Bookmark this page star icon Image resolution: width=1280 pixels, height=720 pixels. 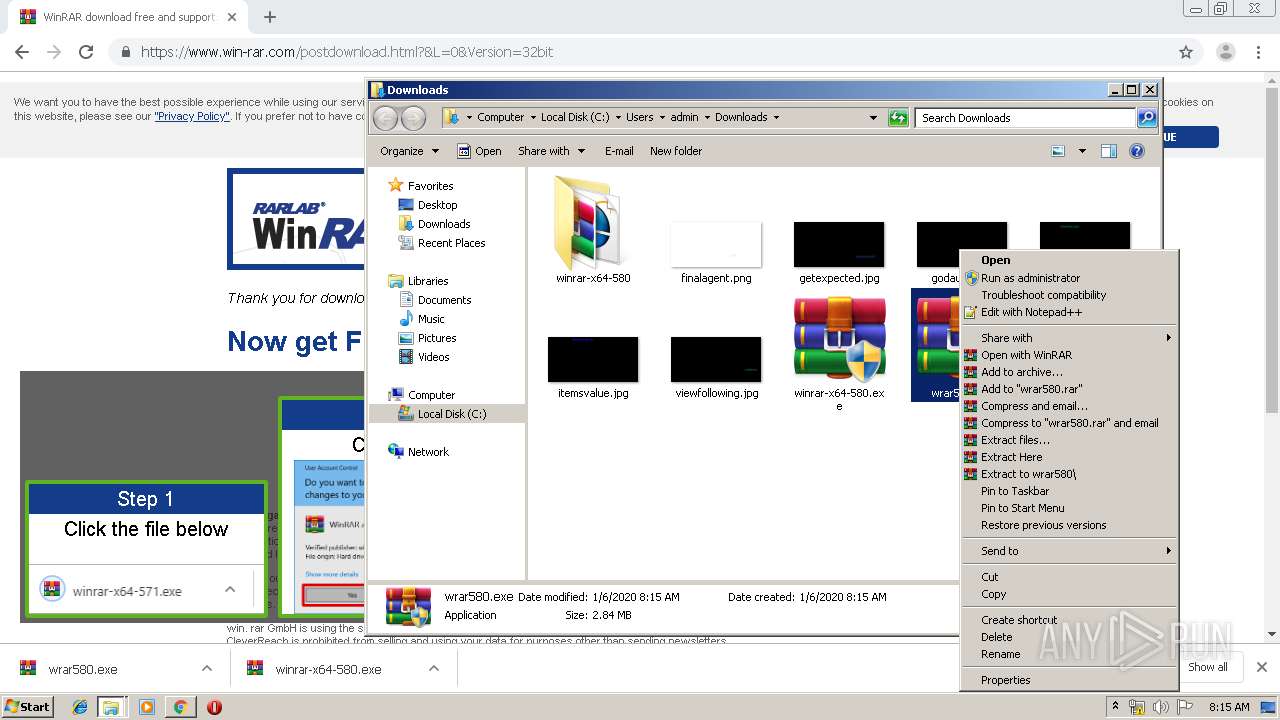tap(1186, 52)
